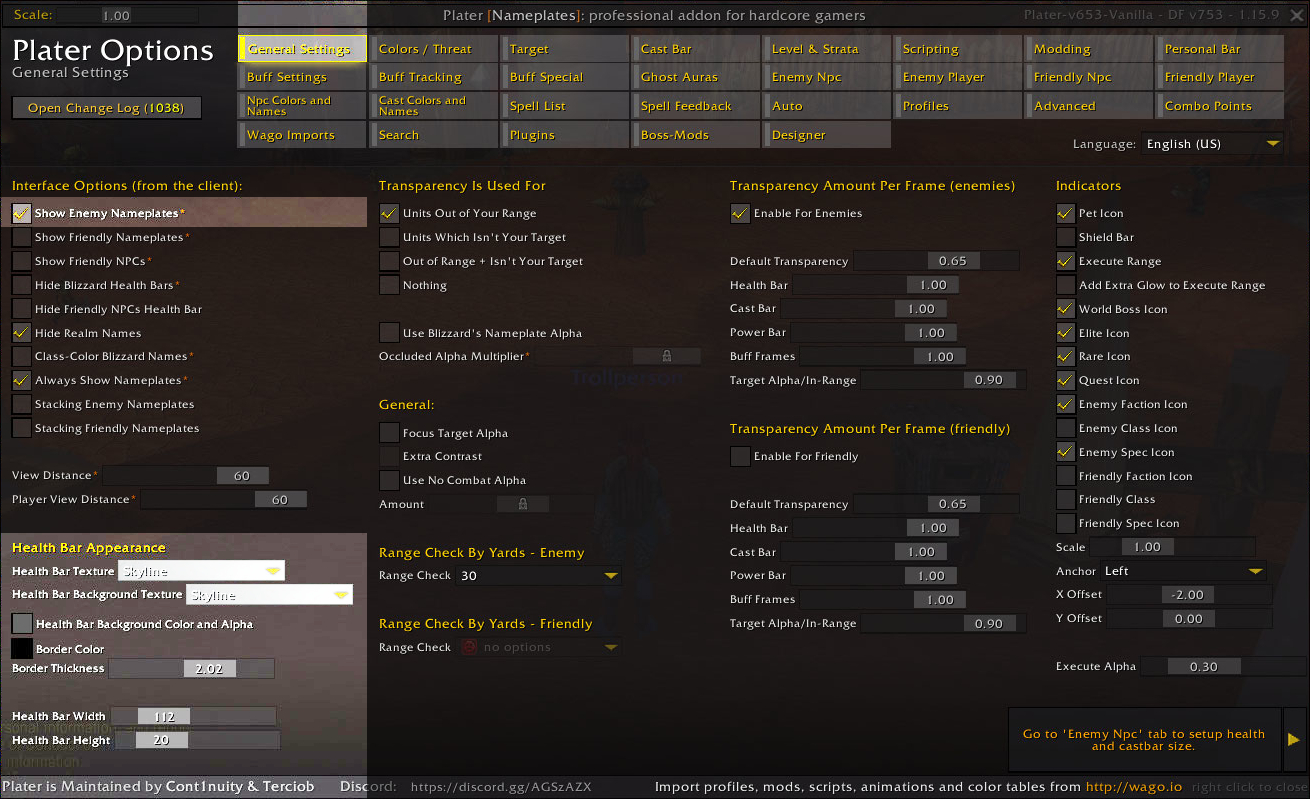
Task: Enable Show Friendly Nameplates
Action: click(x=22, y=237)
